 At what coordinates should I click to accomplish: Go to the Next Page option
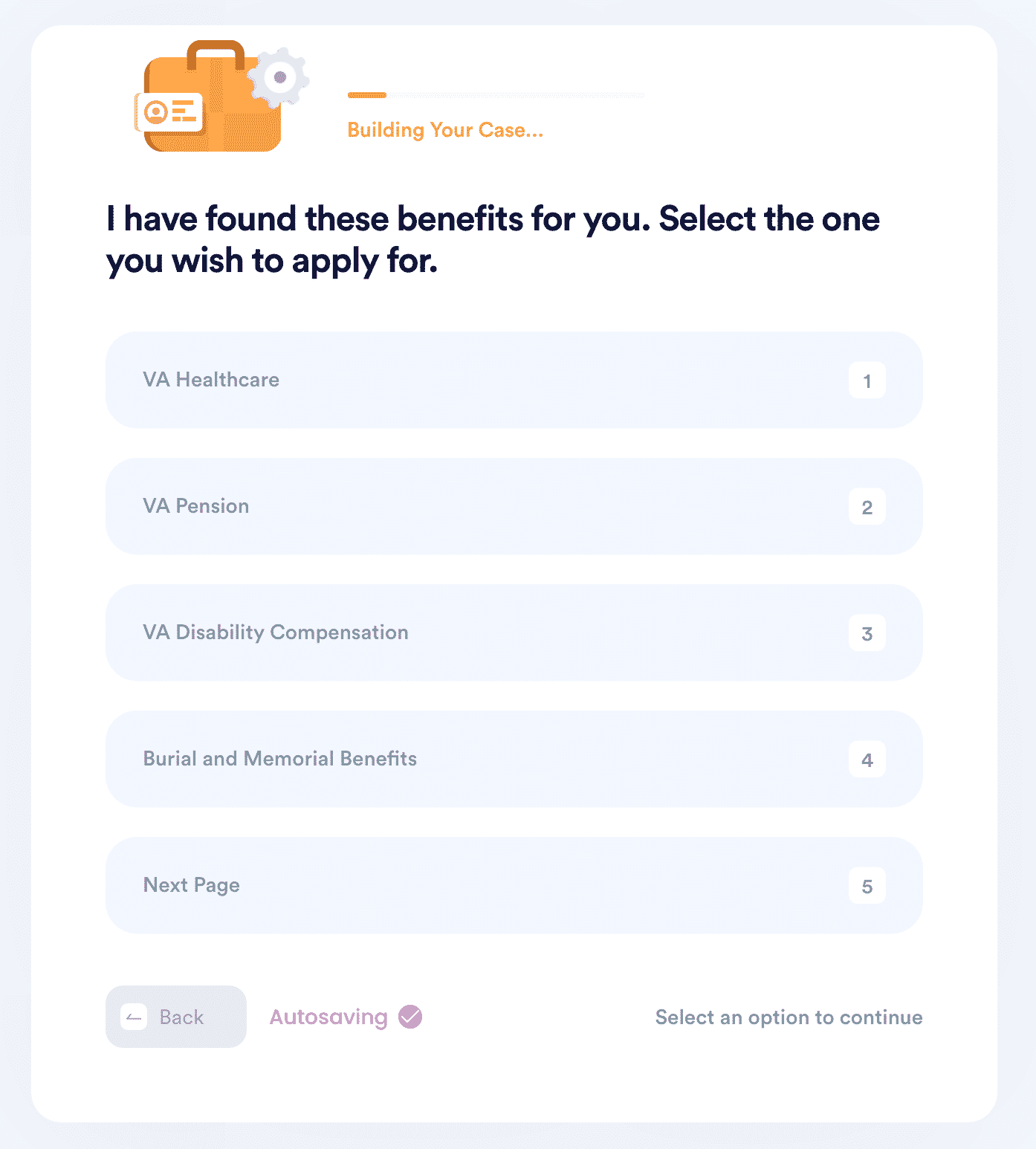tap(514, 885)
